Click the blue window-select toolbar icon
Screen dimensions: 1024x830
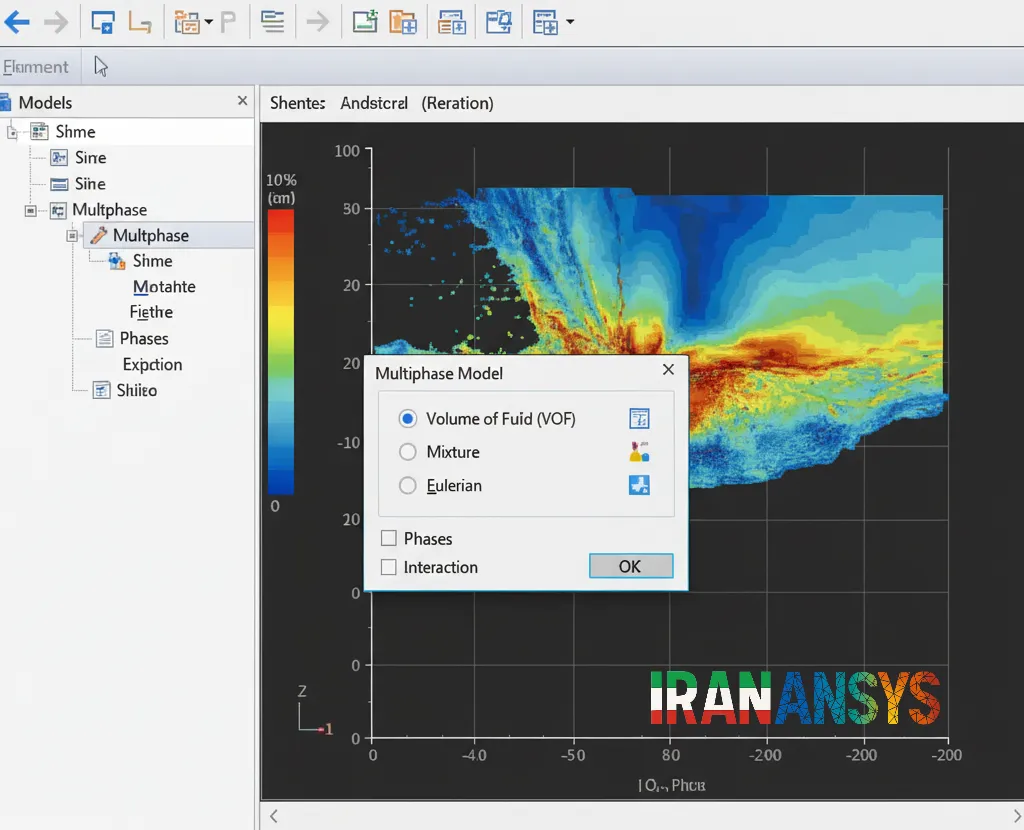[x=103, y=22]
